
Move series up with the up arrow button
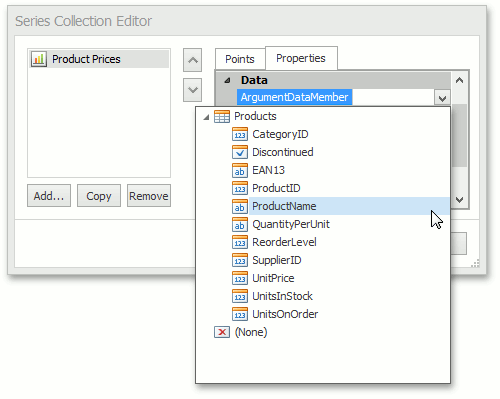pyautogui.click(x=192, y=60)
